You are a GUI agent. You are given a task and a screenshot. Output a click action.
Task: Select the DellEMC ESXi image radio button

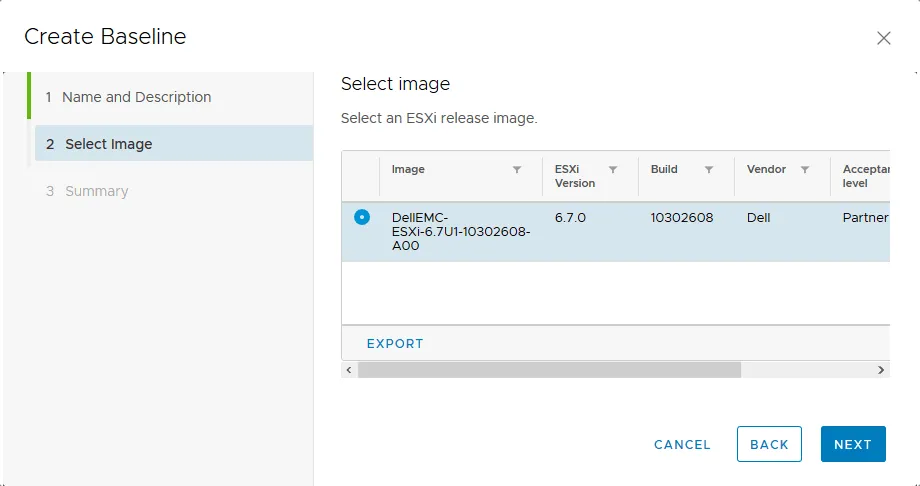click(x=362, y=217)
